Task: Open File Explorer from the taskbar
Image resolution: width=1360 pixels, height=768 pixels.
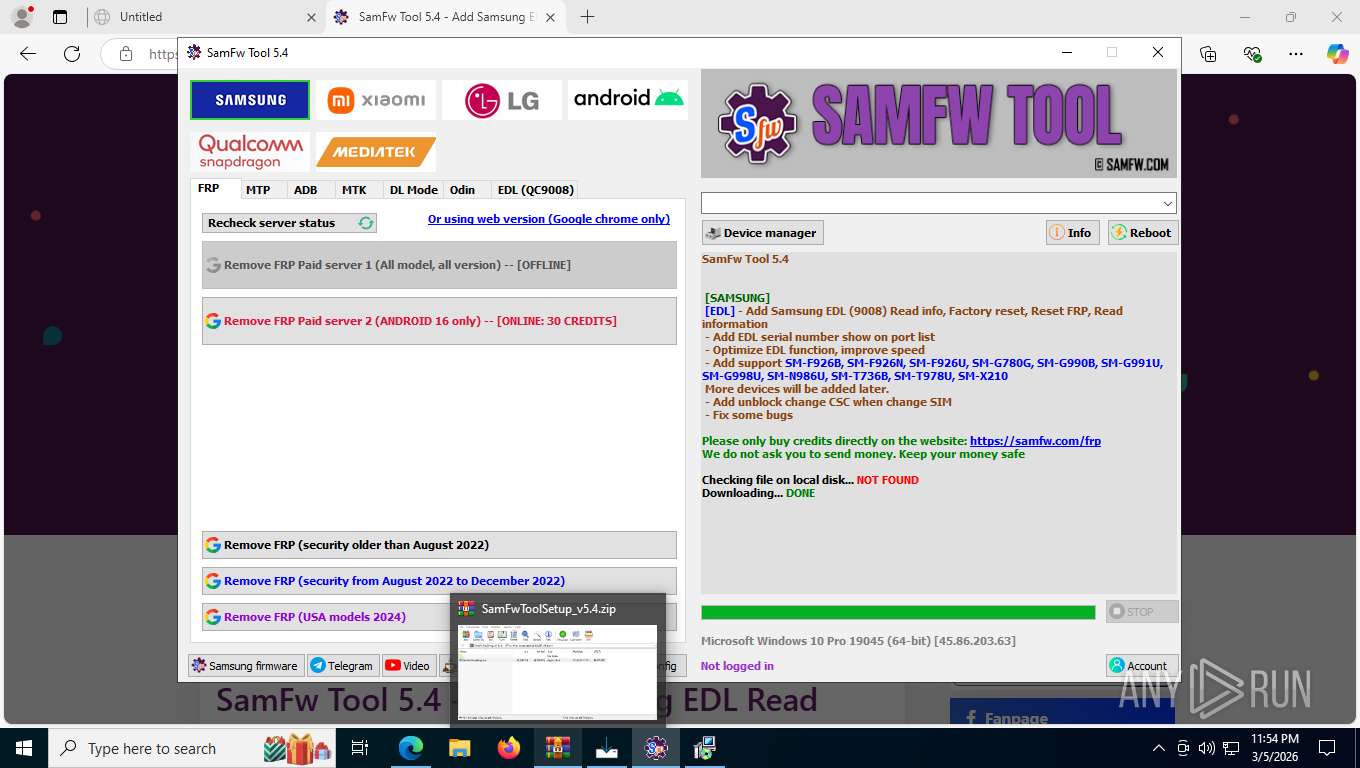Action: 459,748
